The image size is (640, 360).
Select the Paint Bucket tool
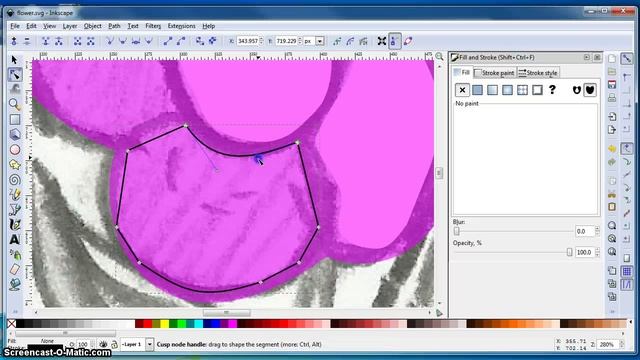pyautogui.click(x=15, y=284)
